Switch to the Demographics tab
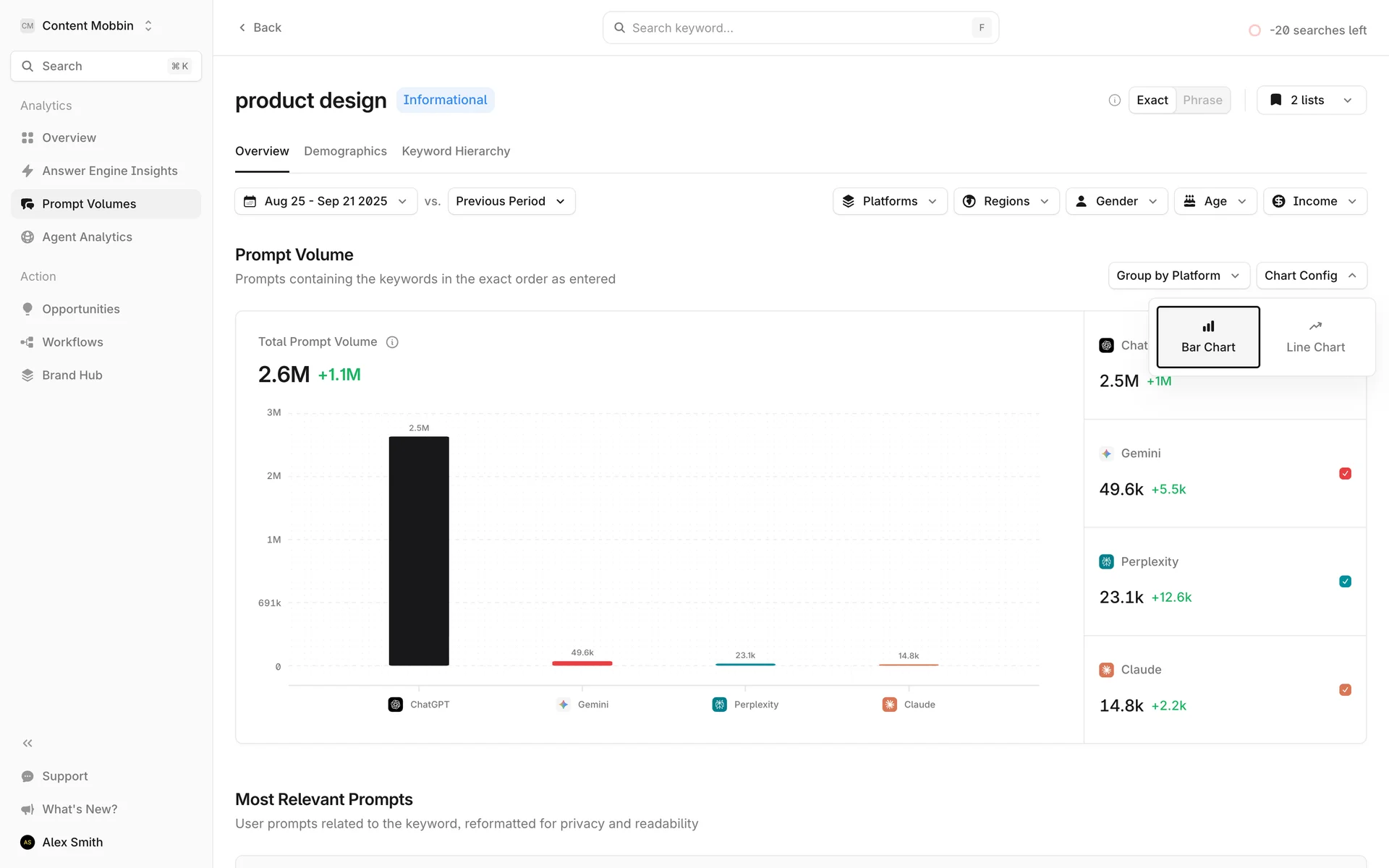This screenshot has width=1389, height=868. [345, 151]
